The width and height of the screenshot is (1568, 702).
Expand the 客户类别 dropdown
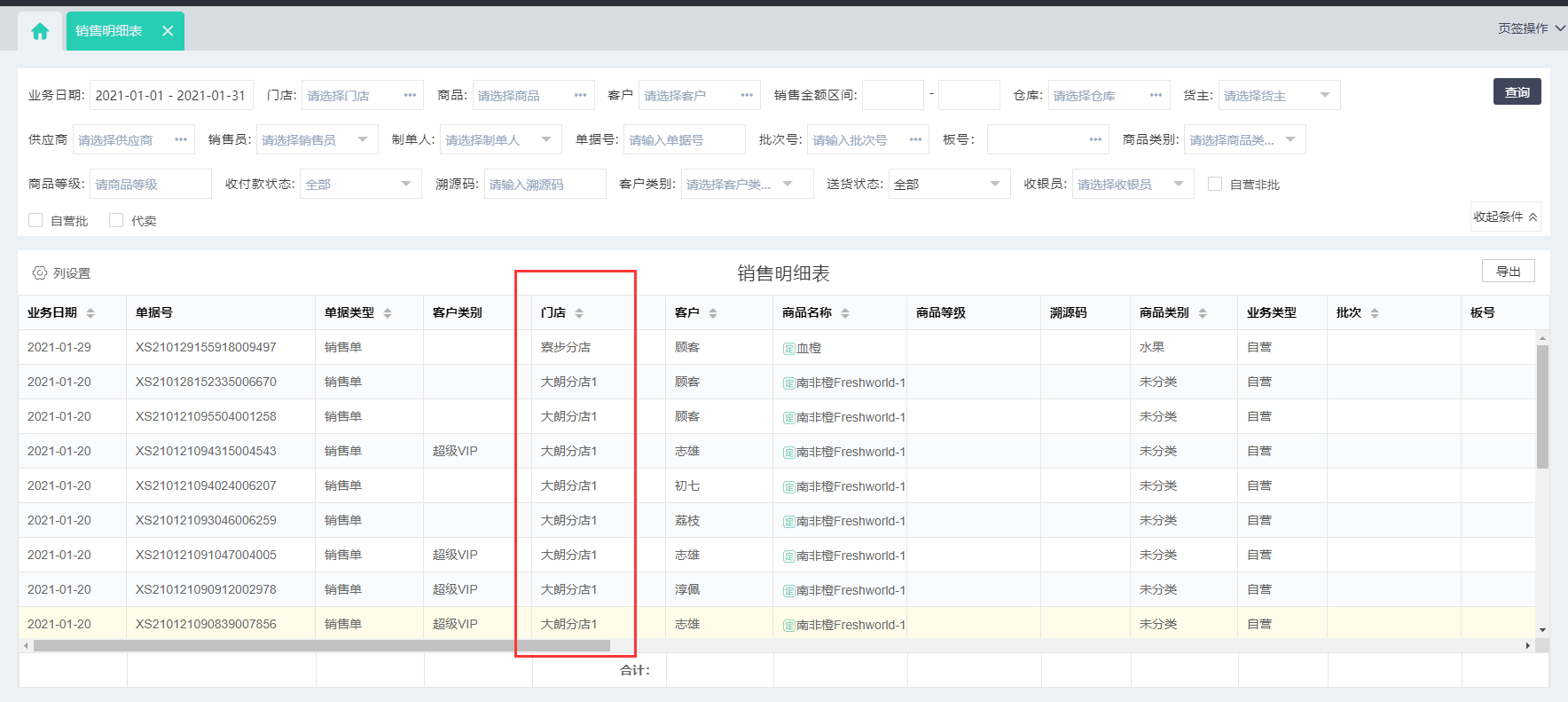pos(788,184)
